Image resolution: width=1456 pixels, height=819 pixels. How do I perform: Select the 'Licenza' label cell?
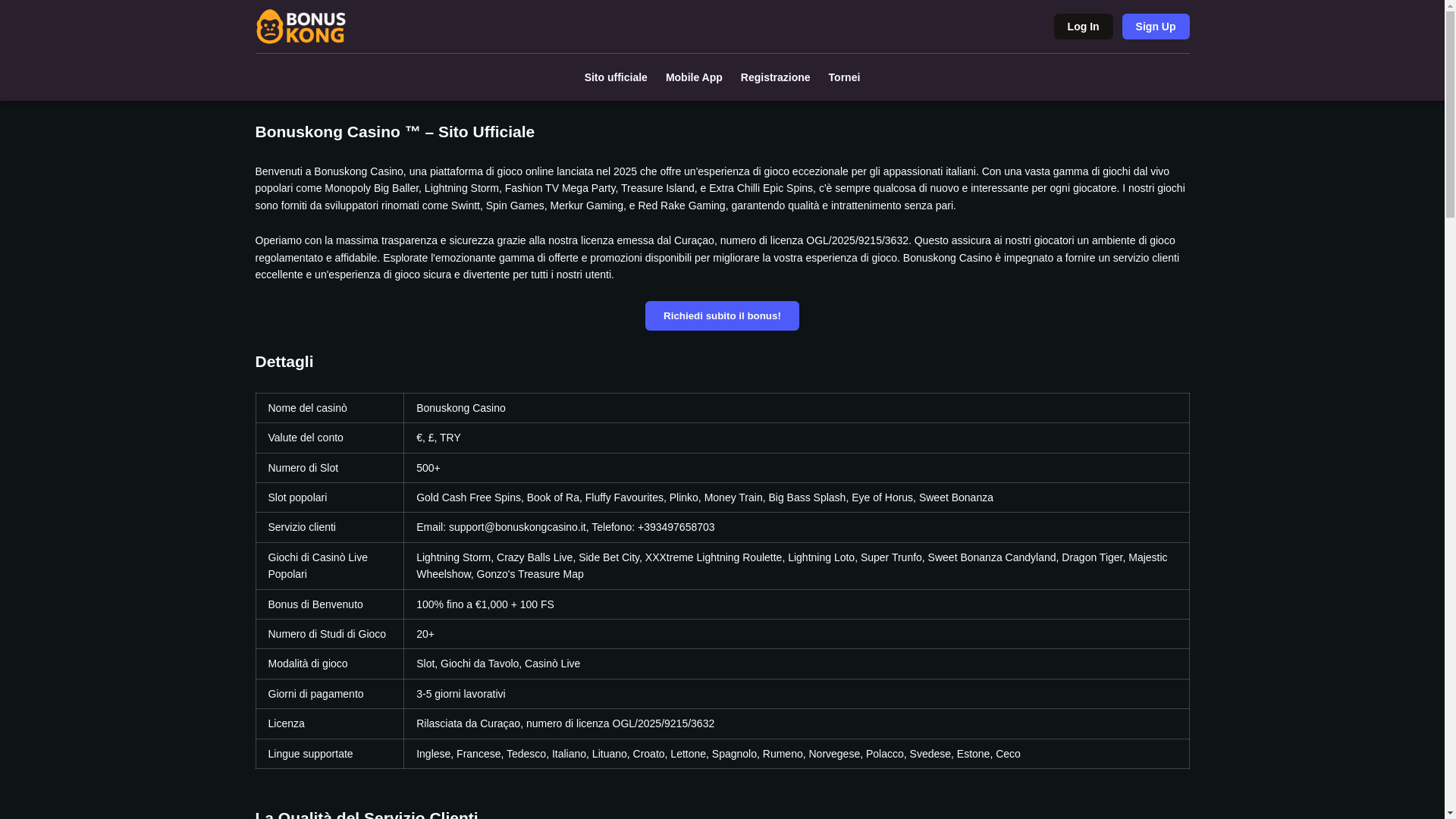(329, 723)
